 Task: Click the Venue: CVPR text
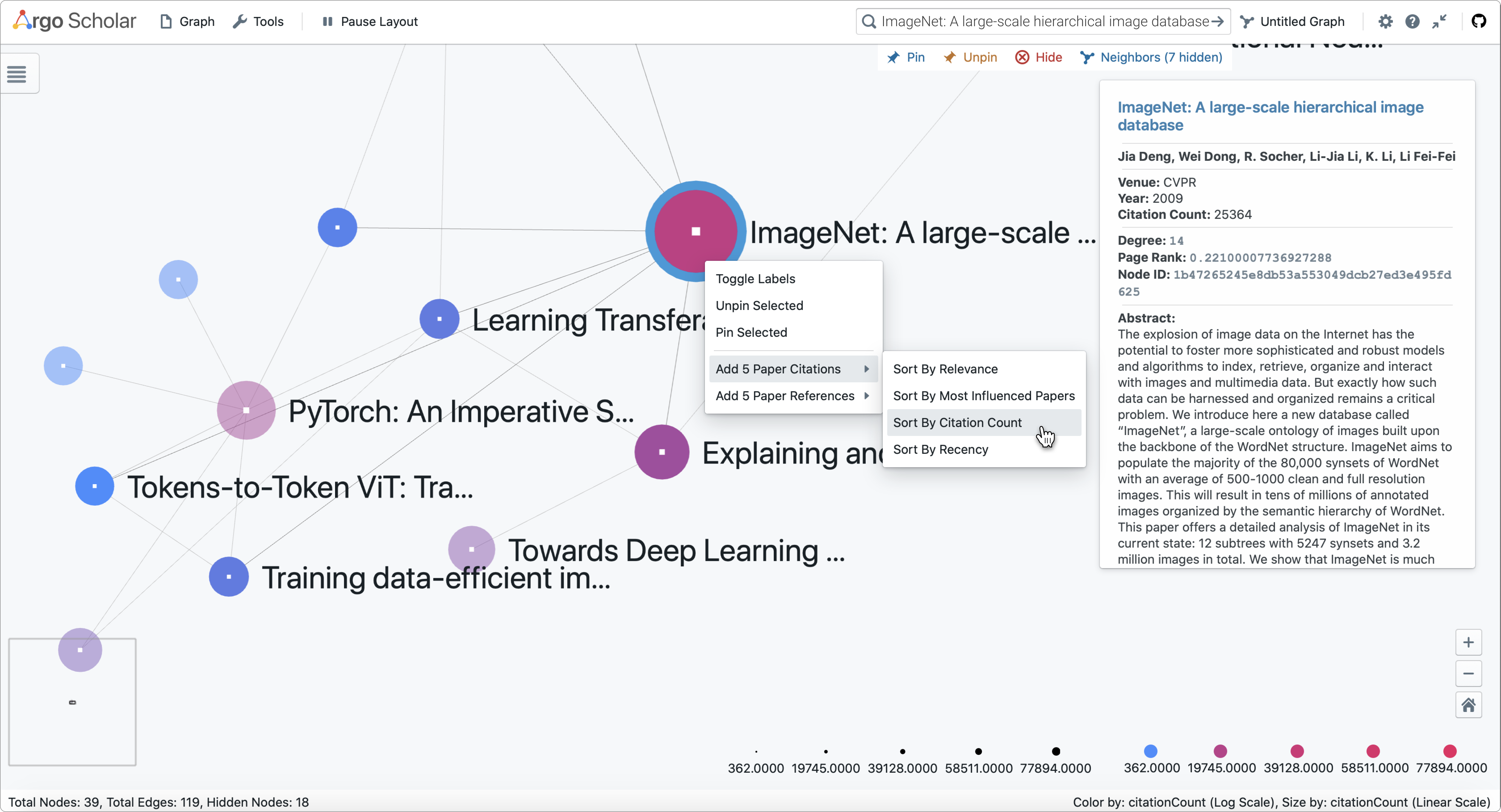(x=1157, y=182)
